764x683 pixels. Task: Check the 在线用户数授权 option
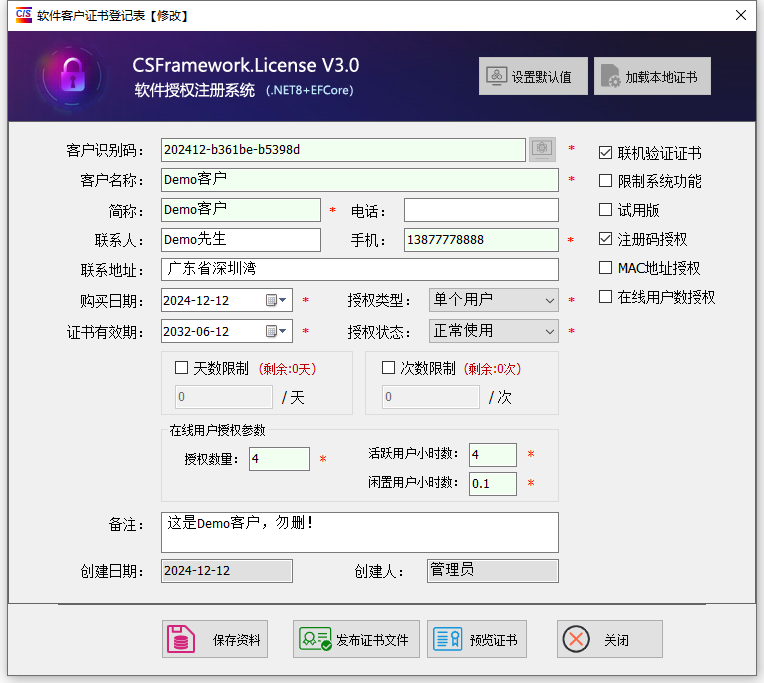605,297
